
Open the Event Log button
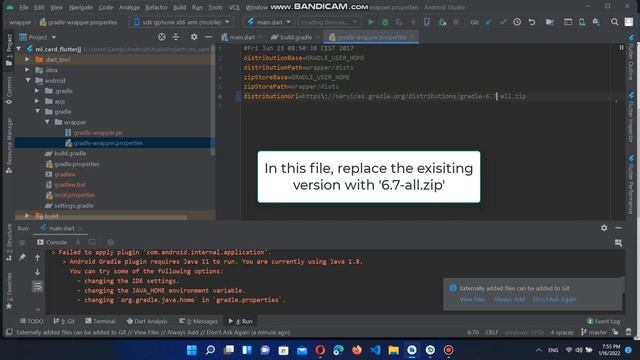(x=603, y=321)
